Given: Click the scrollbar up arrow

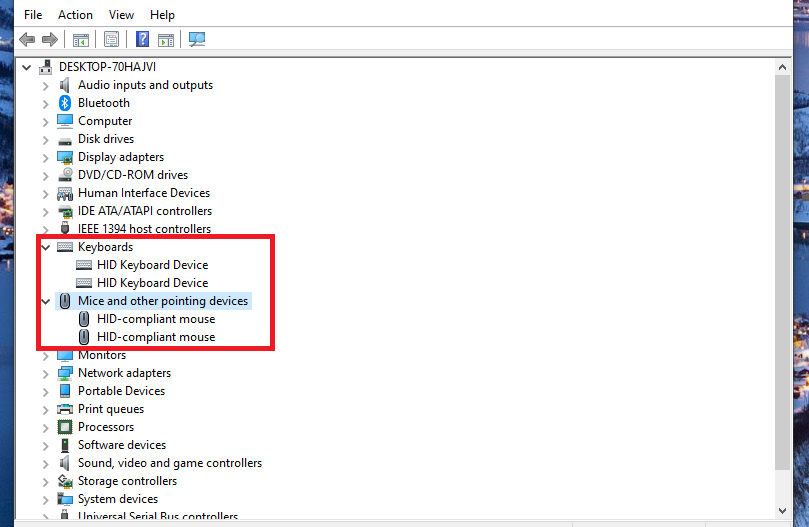Looking at the screenshot, I should (x=782, y=68).
